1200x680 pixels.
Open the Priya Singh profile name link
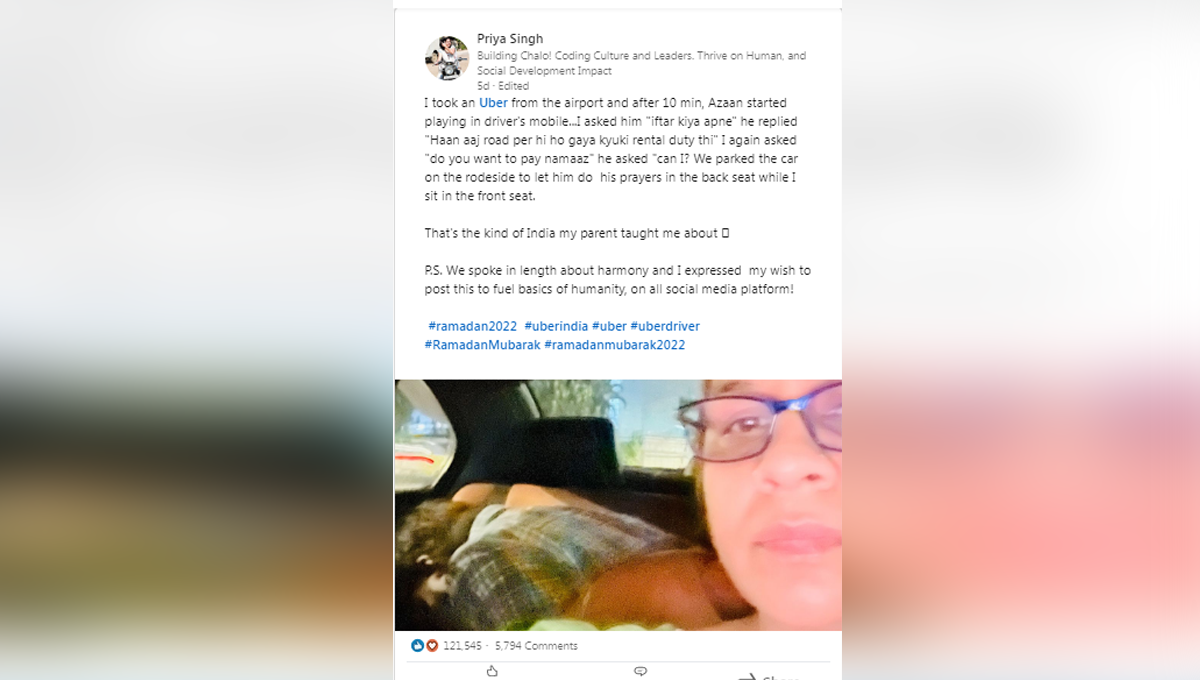pyautogui.click(x=510, y=39)
